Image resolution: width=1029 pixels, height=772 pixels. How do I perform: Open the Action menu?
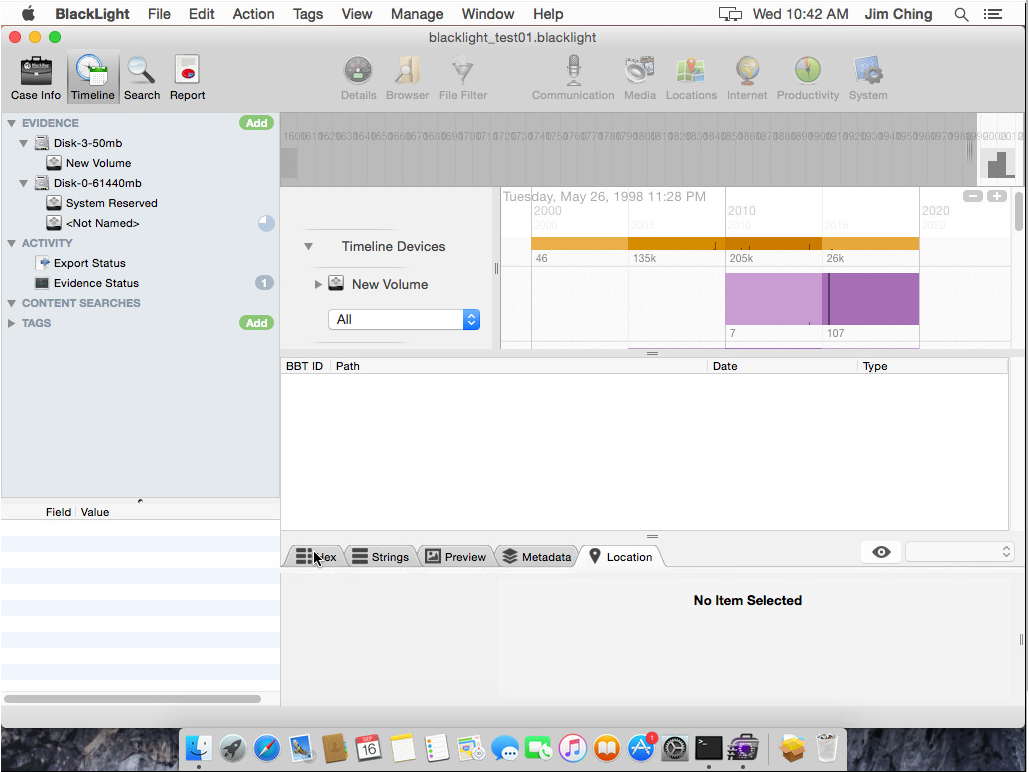pos(253,14)
